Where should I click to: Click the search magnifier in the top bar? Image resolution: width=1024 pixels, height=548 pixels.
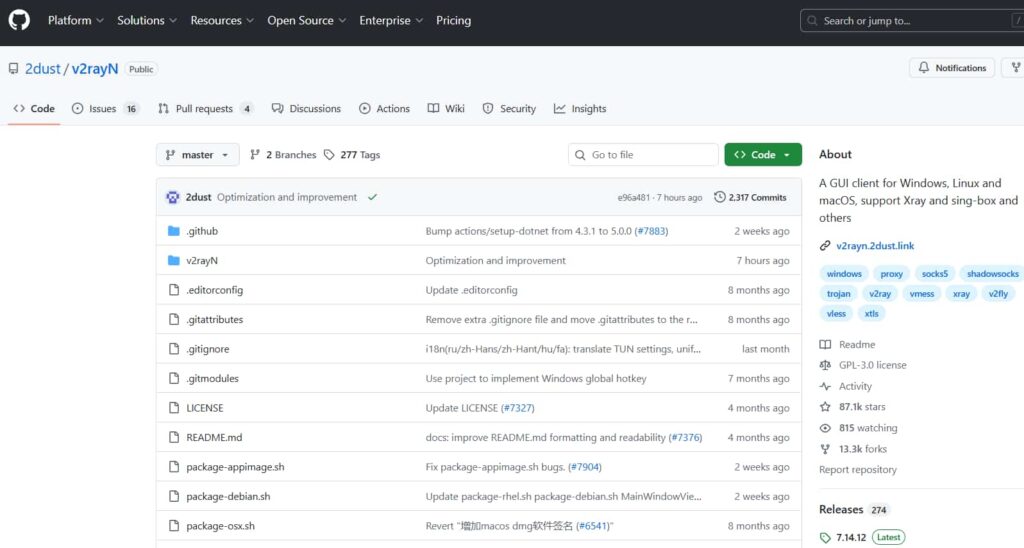click(812, 21)
